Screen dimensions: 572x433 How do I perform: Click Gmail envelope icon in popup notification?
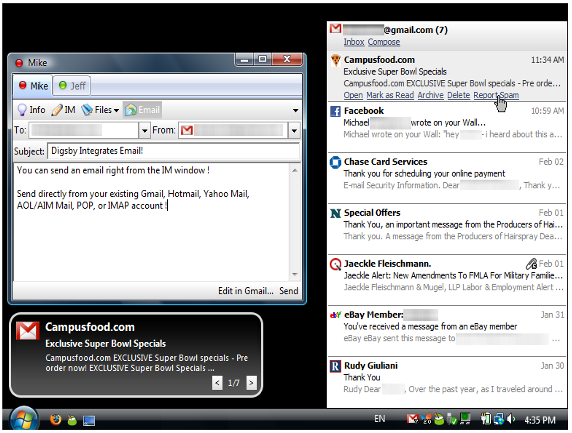[x=28, y=330]
